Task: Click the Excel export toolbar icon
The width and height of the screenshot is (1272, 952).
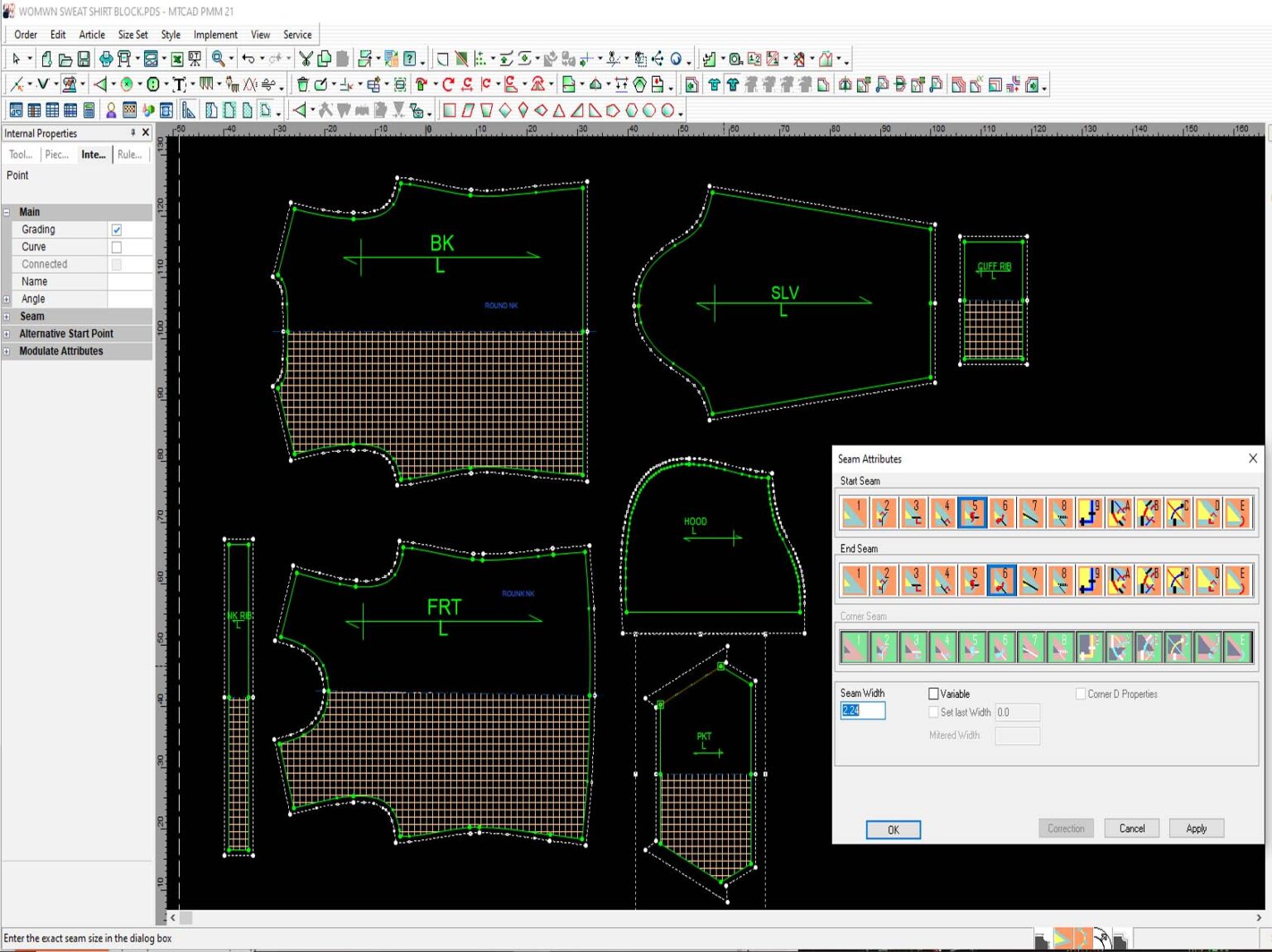Action: [177, 59]
